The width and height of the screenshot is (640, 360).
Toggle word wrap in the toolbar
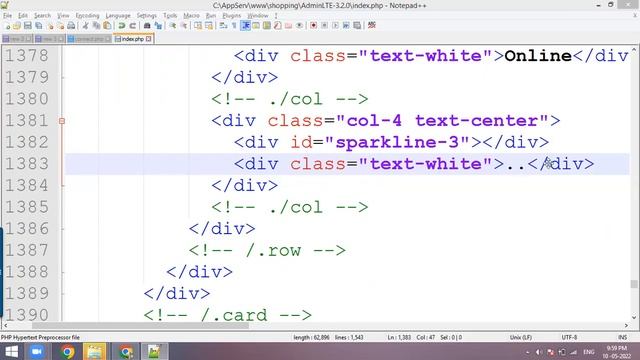[223, 26]
